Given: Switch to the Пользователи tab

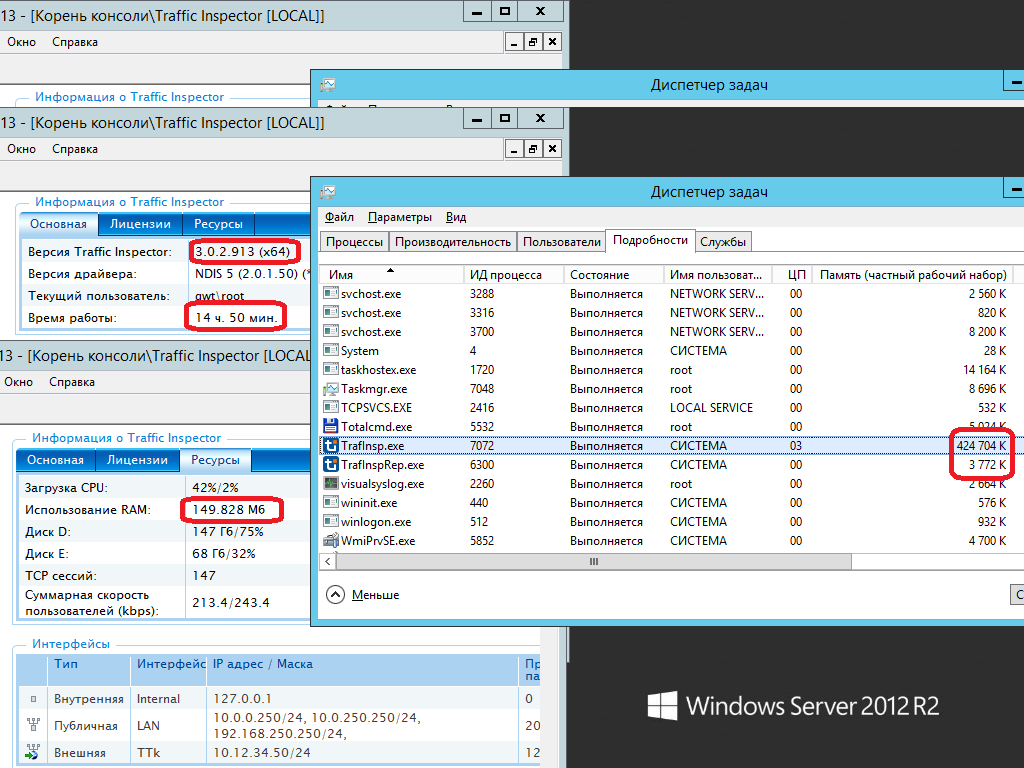Looking at the screenshot, I should [562, 242].
